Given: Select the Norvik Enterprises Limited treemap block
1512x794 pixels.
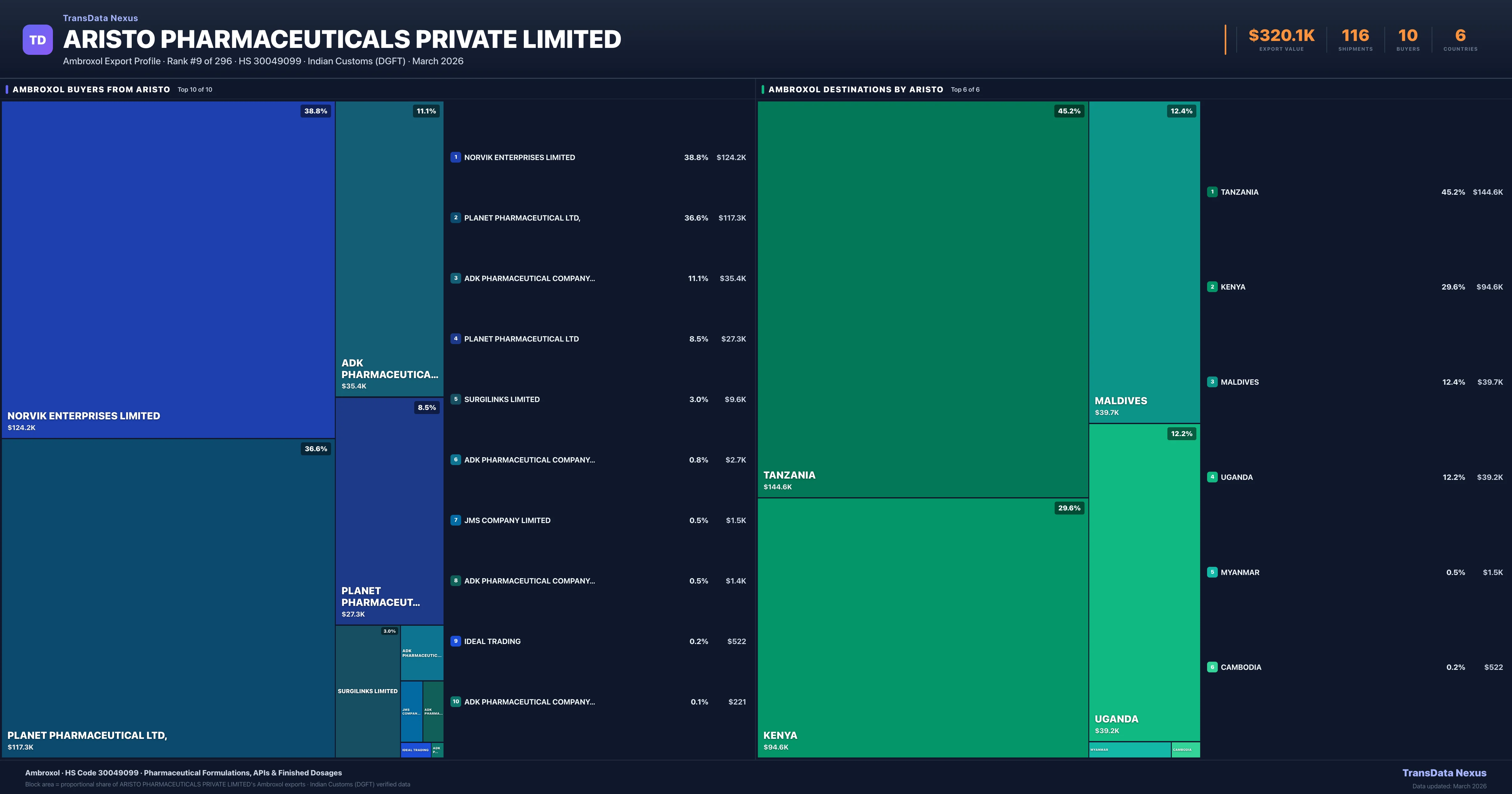Looking at the screenshot, I should (x=168, y=270).
